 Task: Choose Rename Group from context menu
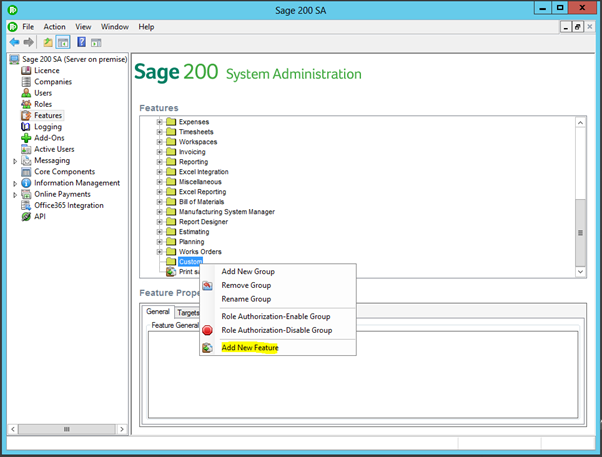(278, 299)
